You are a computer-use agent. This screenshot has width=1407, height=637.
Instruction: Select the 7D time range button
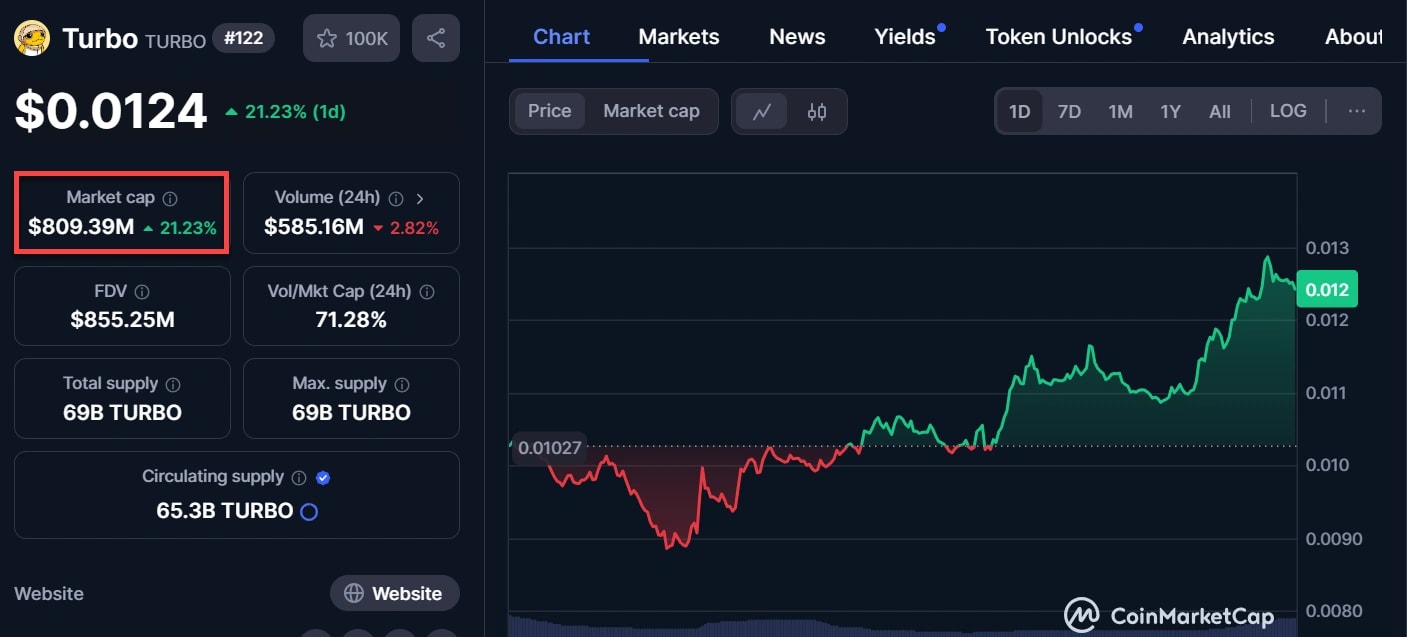click(x=1069, y=111)
